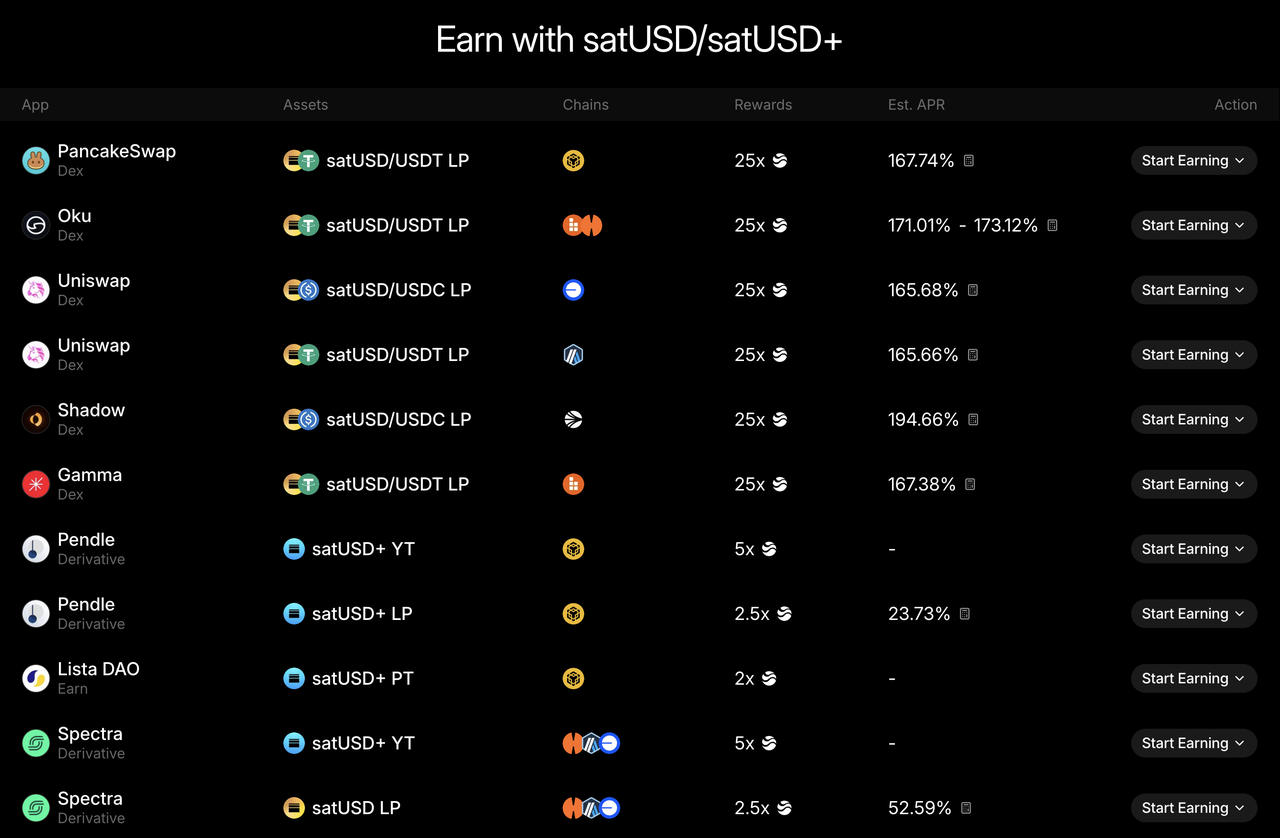The image size is (1280, 838).
Task: Click the PancakeSwap bunny logo
Action: click(x=36, y=161)
